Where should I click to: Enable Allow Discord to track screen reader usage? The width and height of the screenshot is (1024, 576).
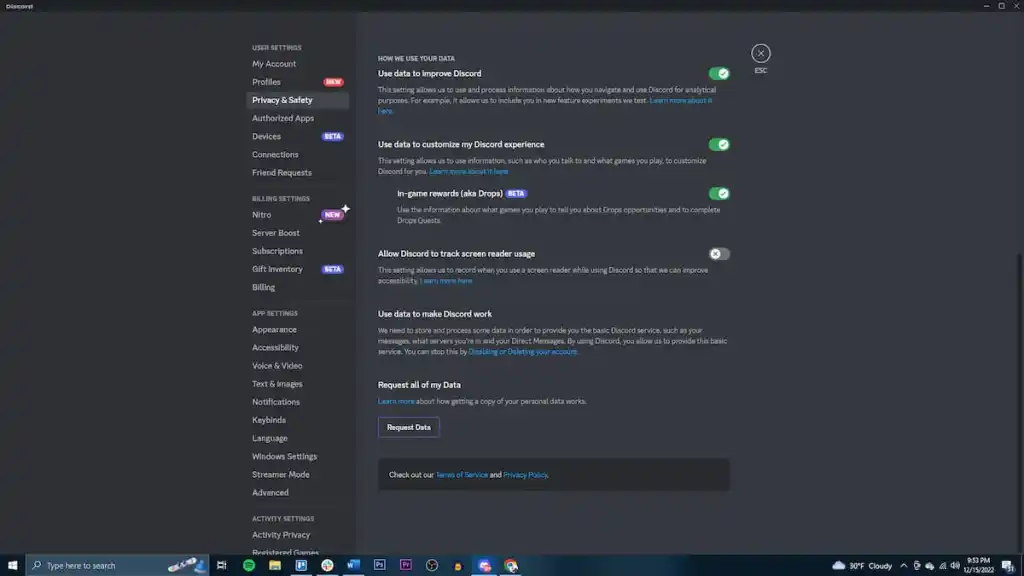click(x=718, y=254)
